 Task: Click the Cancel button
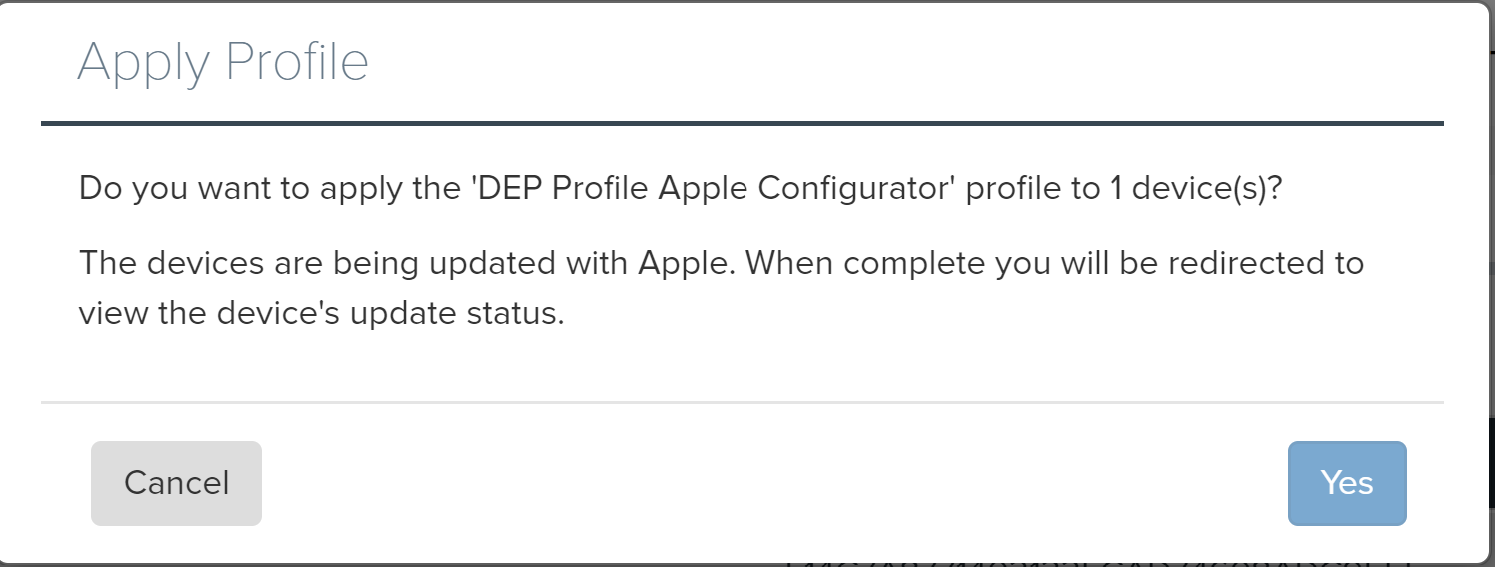click(176, 483)
